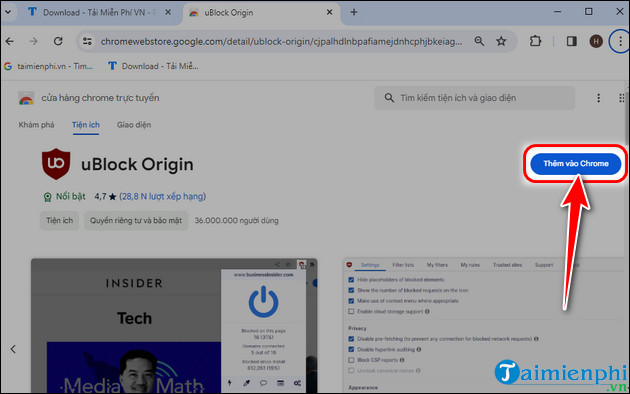Image resolution: width=630 pixels, height=394 pixels.
Task: Go back using the browser back arrow
Action: pos(10,41)
